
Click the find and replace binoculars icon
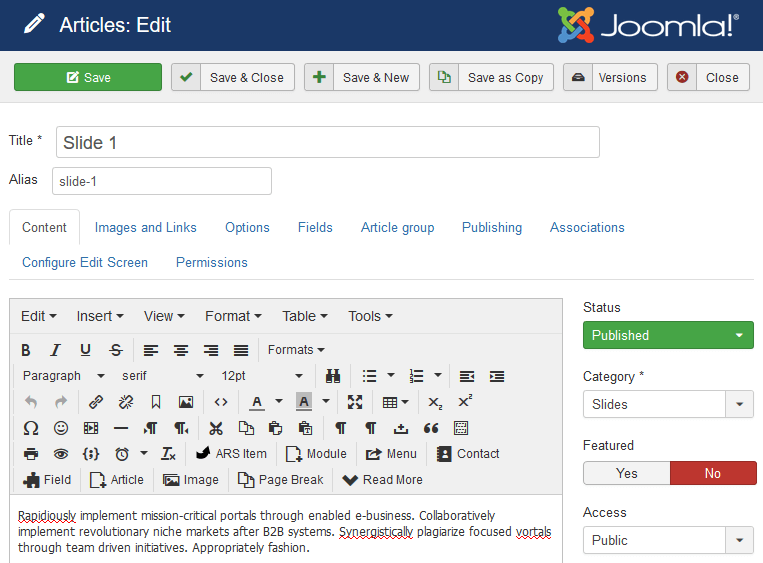333,376
